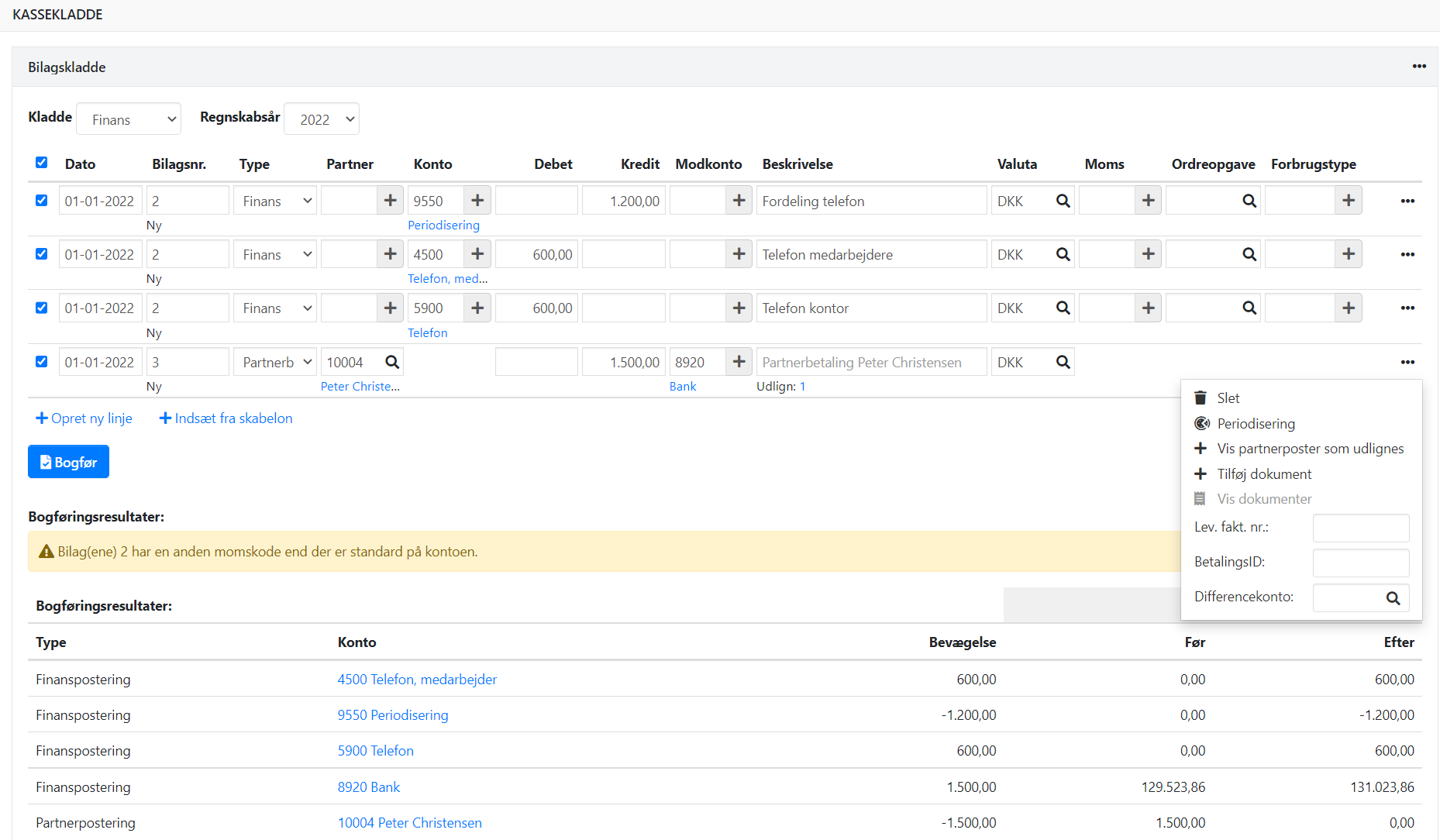This screenshot has height=840, width=1440.
Task: Open row options for Telefon medarbejdere line
Action: click(1407, 255)
